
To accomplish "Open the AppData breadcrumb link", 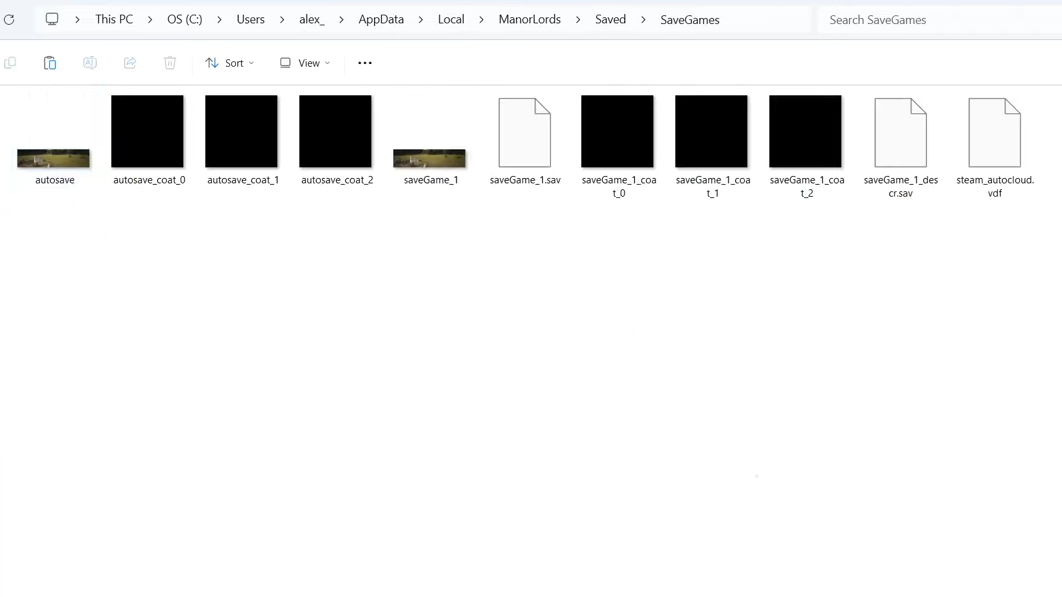I will (380, 19).
